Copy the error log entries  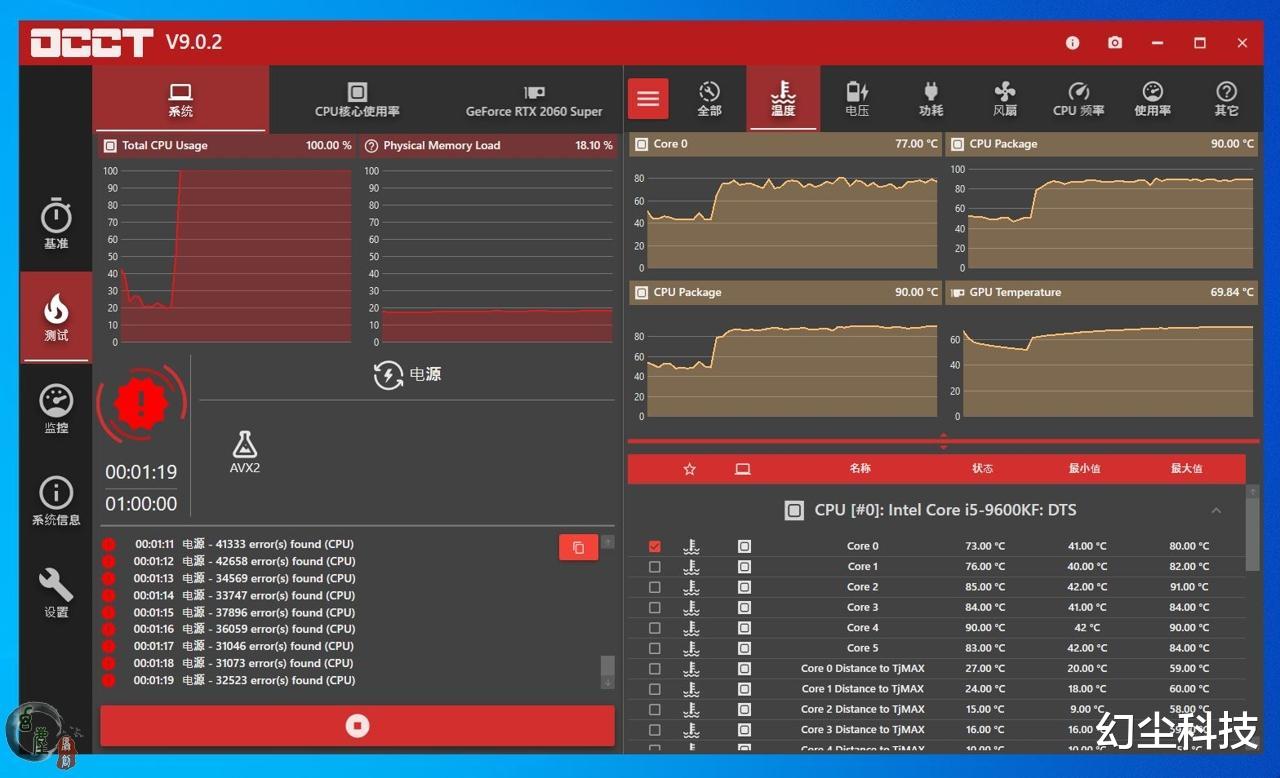(x=578, y=547)
